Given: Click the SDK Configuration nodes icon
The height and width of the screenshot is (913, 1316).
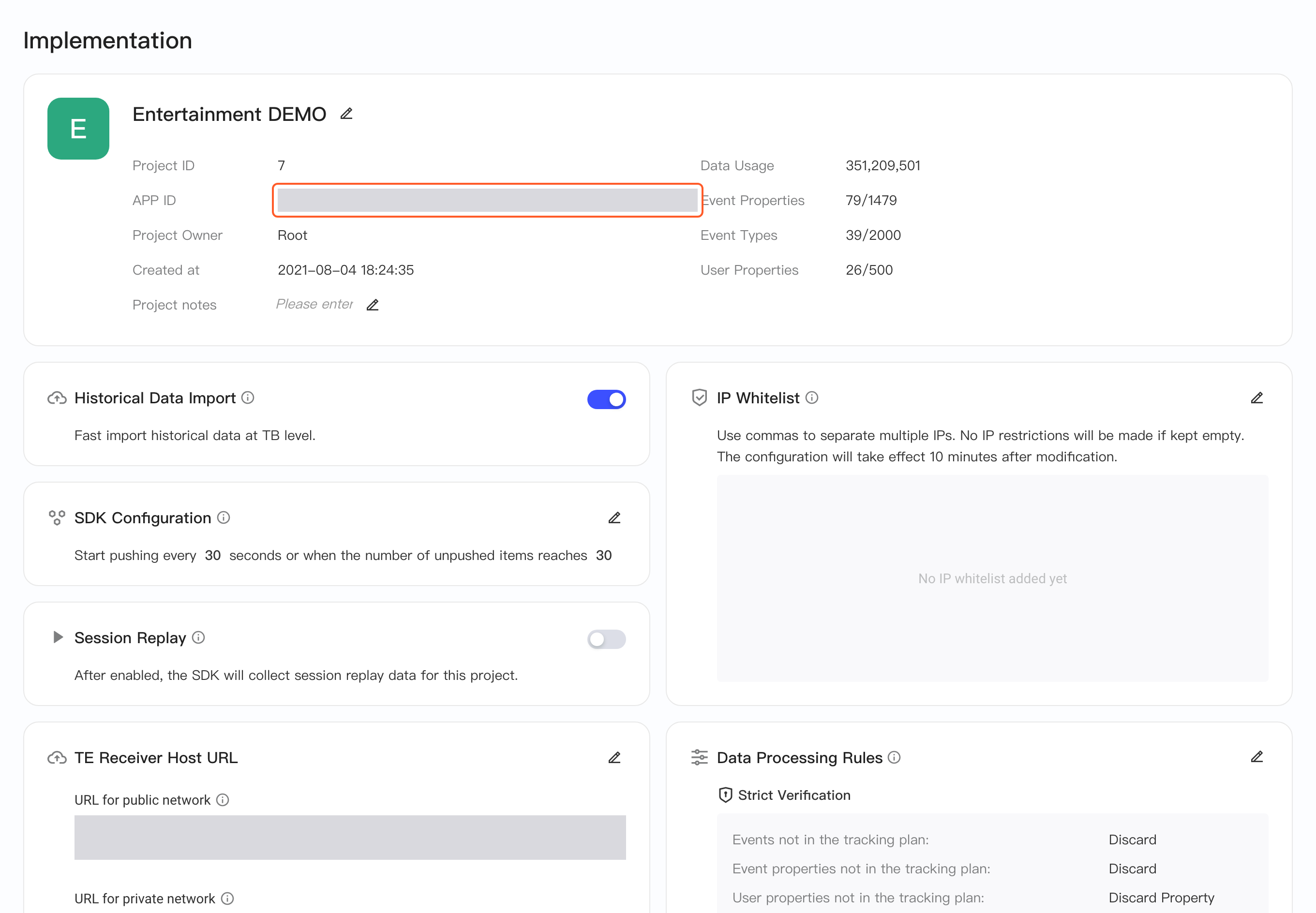Looking at the screenshot, I should point(57,518).
